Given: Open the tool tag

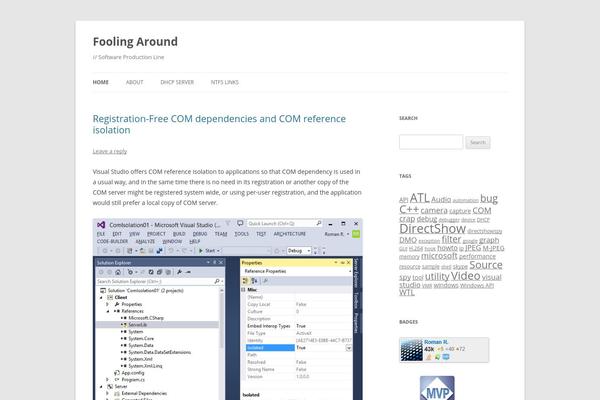Looking at the screenshot, I should [418, 278].
